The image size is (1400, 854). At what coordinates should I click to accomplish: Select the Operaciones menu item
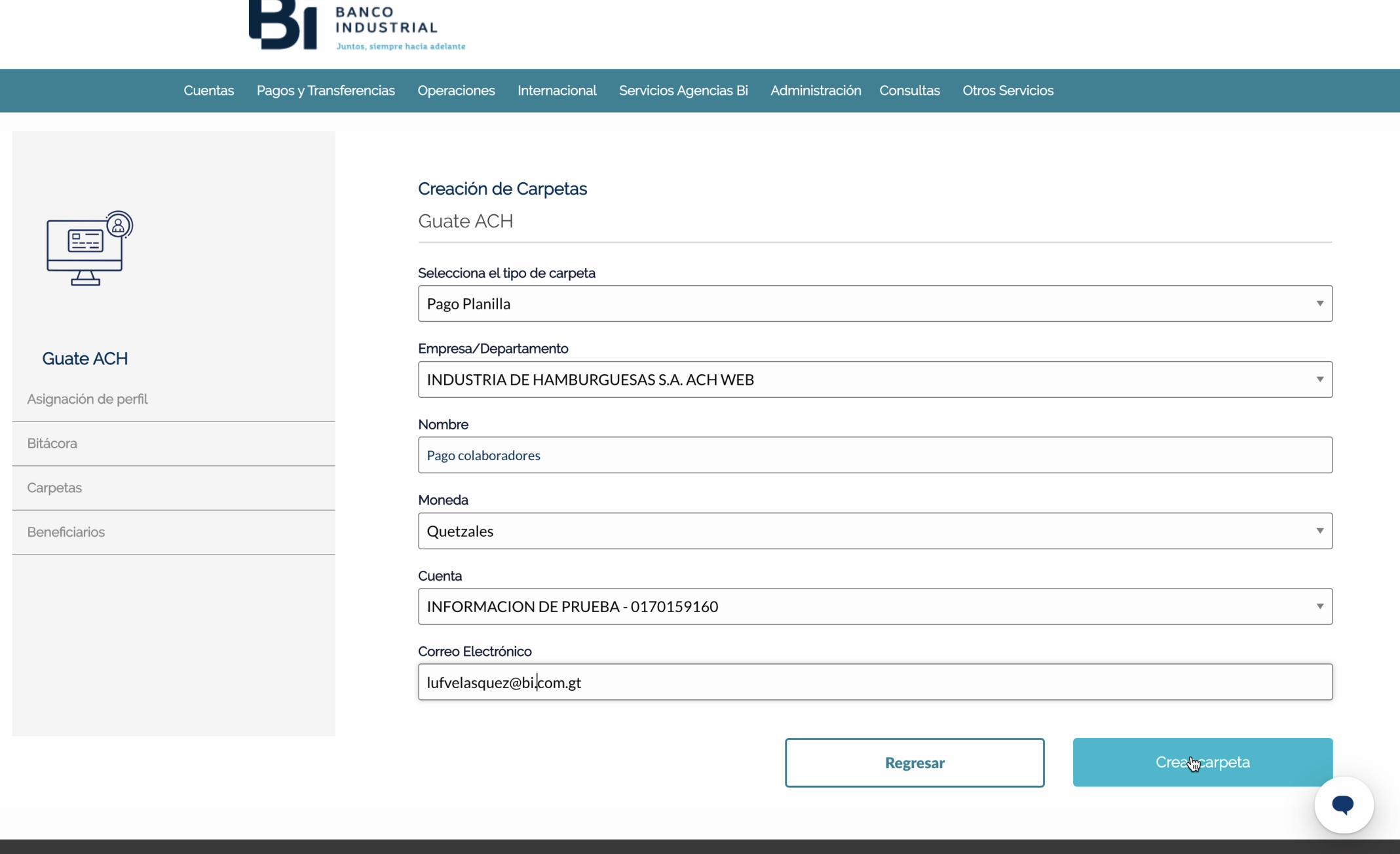point(456,90)
